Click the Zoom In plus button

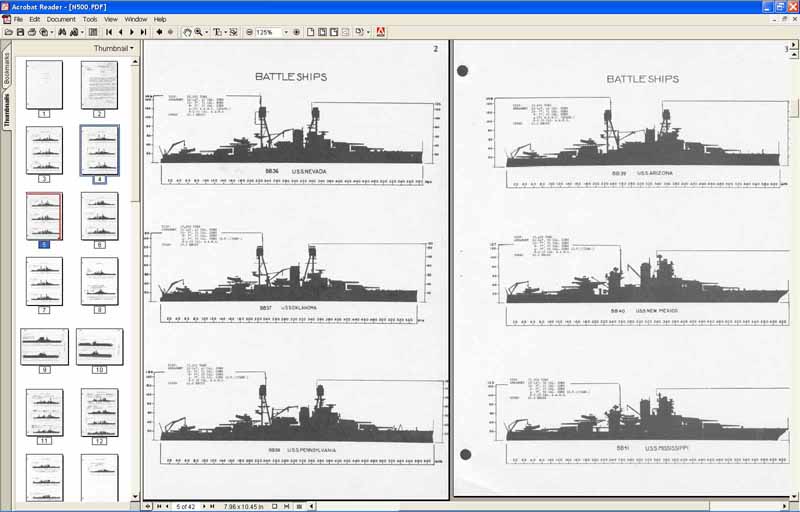[296, 32]
